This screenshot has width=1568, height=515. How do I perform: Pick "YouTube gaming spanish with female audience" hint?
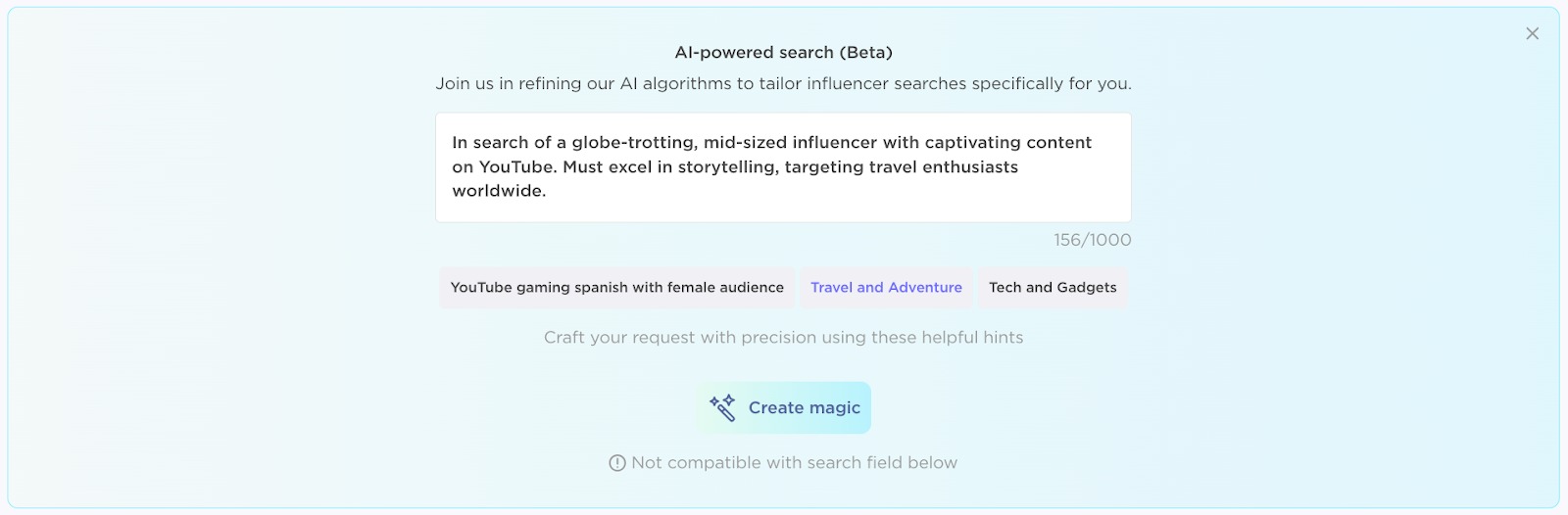(616, 288)
